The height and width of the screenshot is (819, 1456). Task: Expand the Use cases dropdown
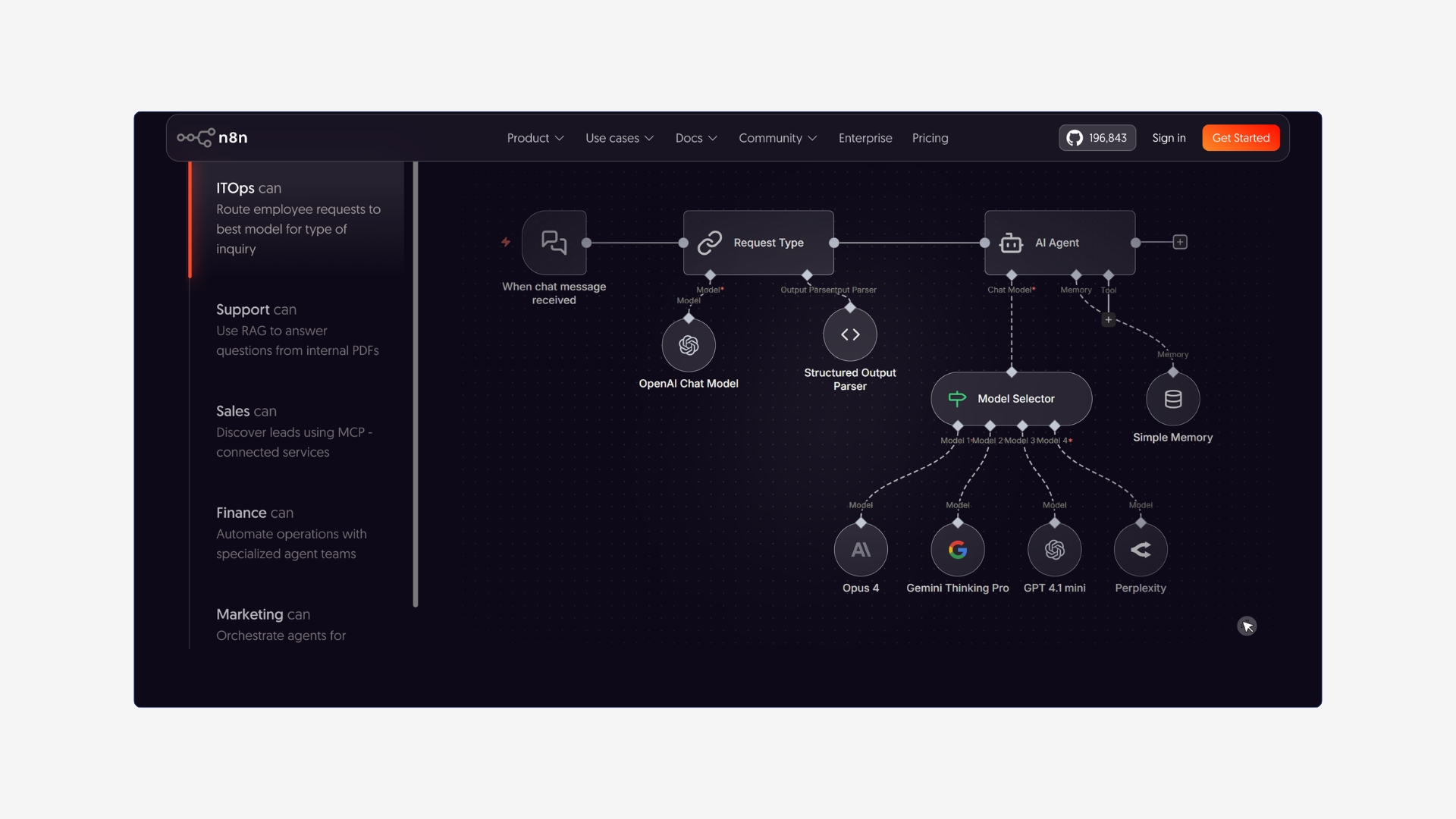click(620, 138)
